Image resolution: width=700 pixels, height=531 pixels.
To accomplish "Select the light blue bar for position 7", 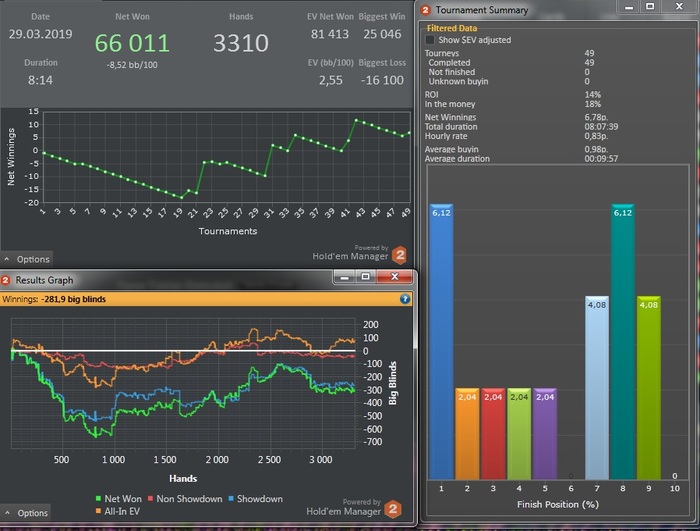I will pos(597,388).
